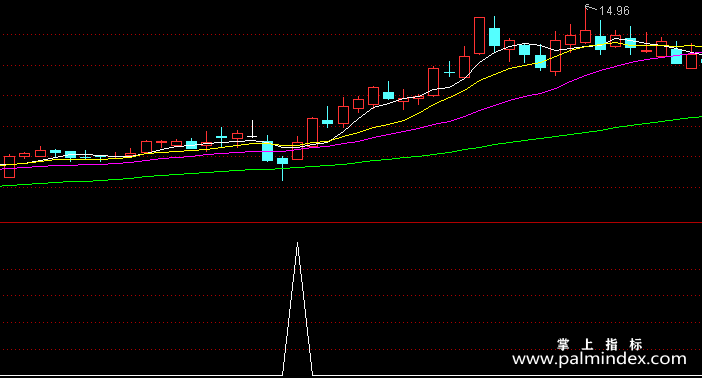The width and height of the screenshot is (702, 378).
Task: Click the tall red candle following the dip
Action: click(x=312, y=131)
